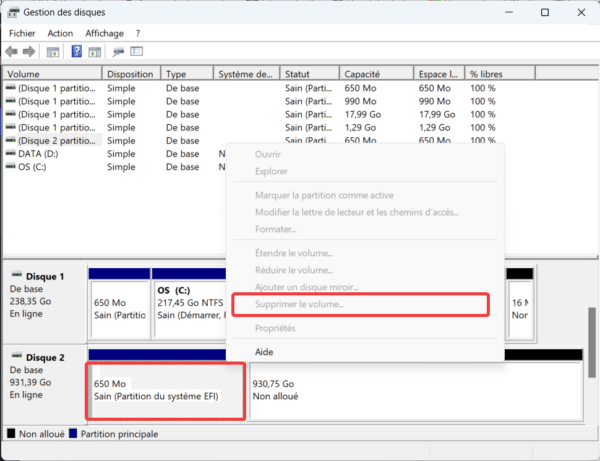Viewport: 600px width, 461px height.
Task: Open the Fichier menu
Action: (22, 33)
